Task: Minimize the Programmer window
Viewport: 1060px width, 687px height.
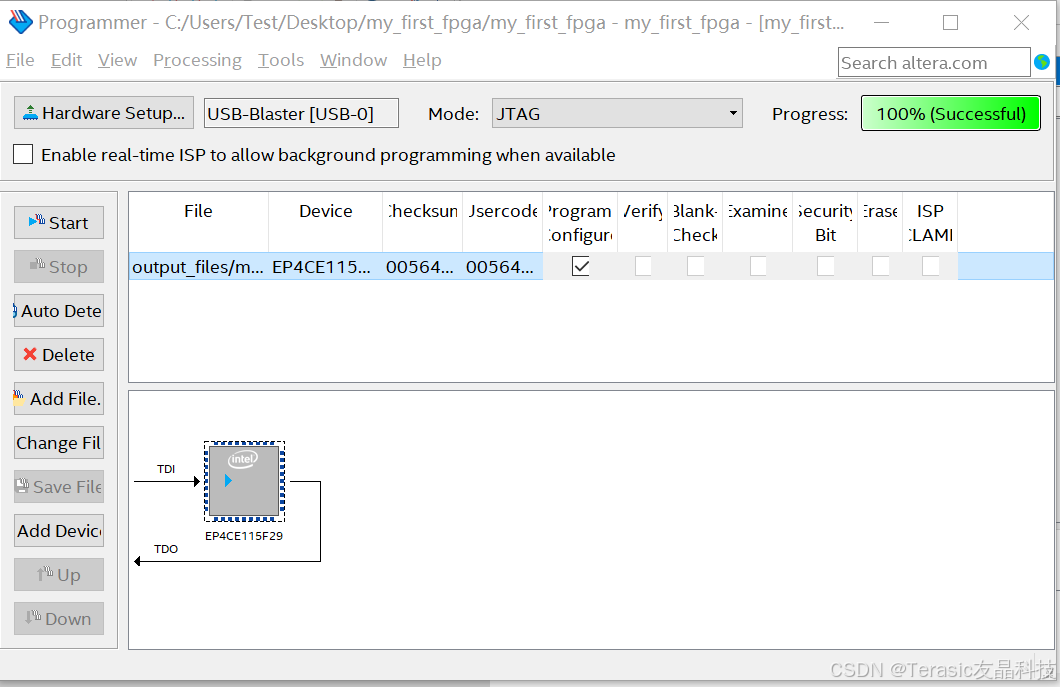Action: (x=881, y=22)
